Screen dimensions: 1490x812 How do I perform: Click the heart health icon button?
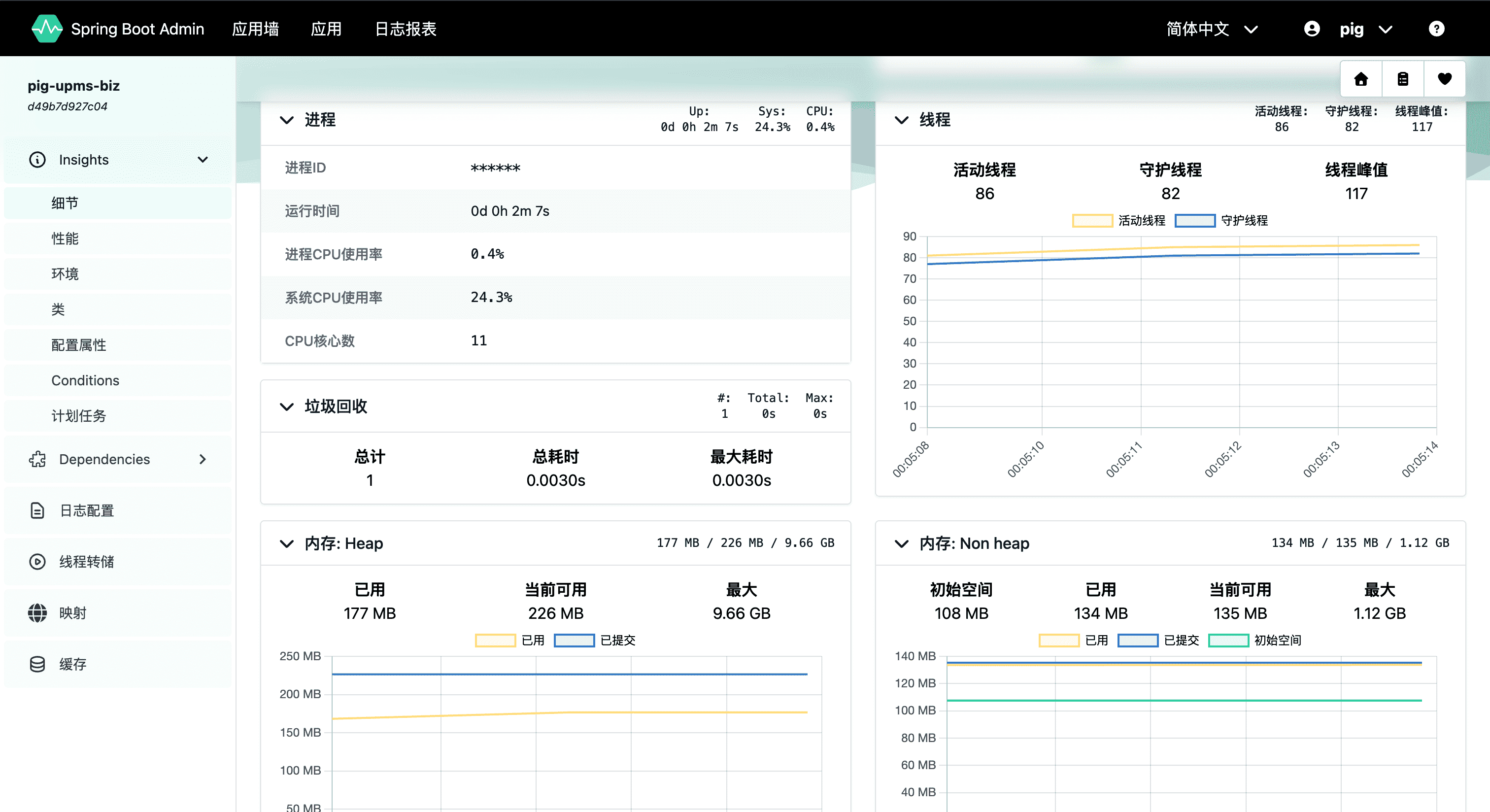[1444, 79]
